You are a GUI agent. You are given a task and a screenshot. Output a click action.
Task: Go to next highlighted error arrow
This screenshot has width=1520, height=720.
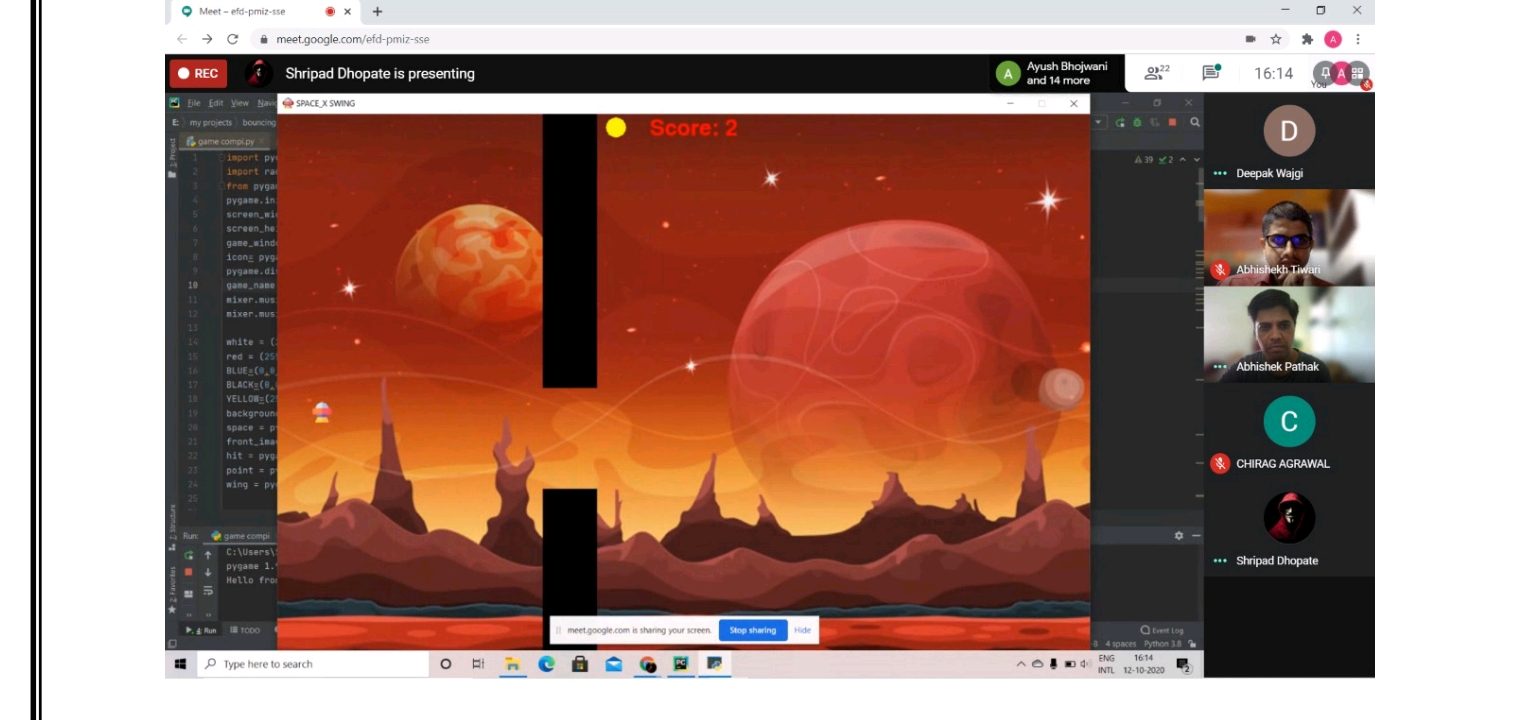[x=1196, y=160]
